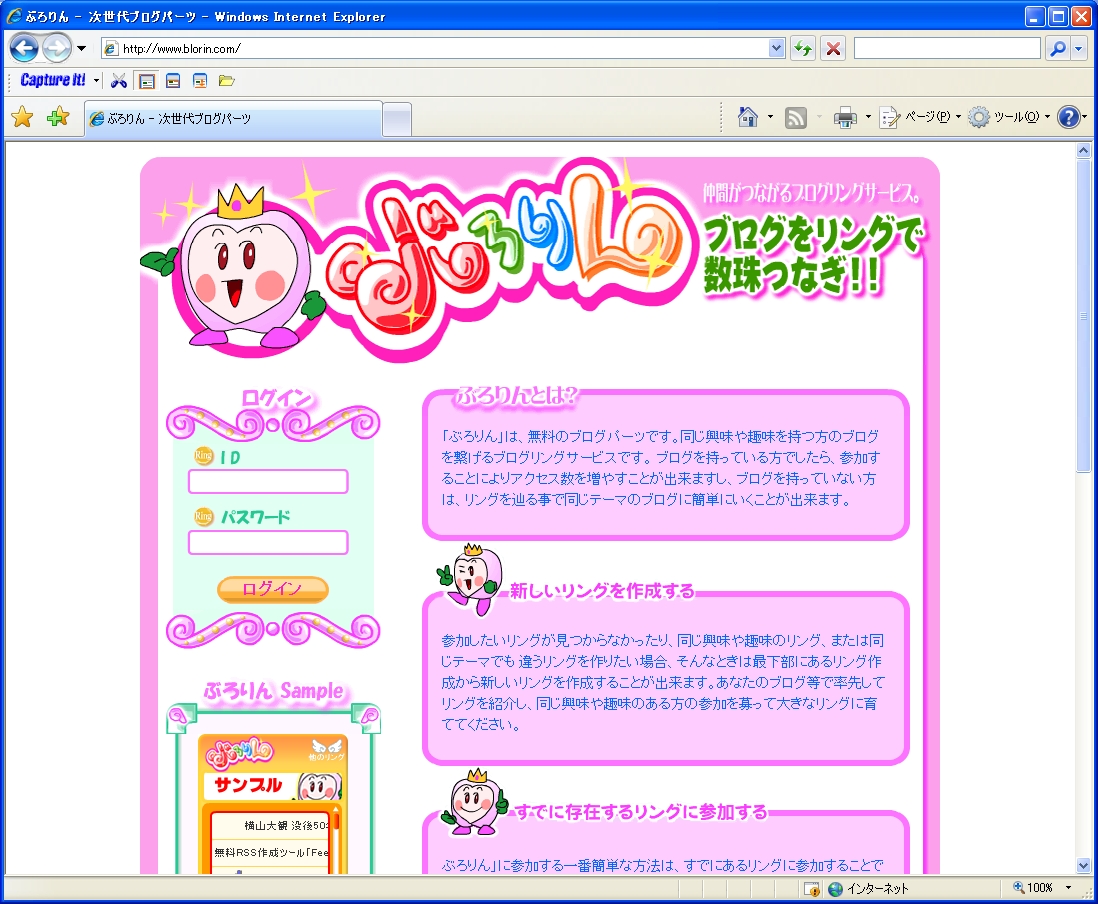Click the インターネット security zone in status bar
Image resolution: width=1098 pixels, height=904 pixels.
pos(868,889)
